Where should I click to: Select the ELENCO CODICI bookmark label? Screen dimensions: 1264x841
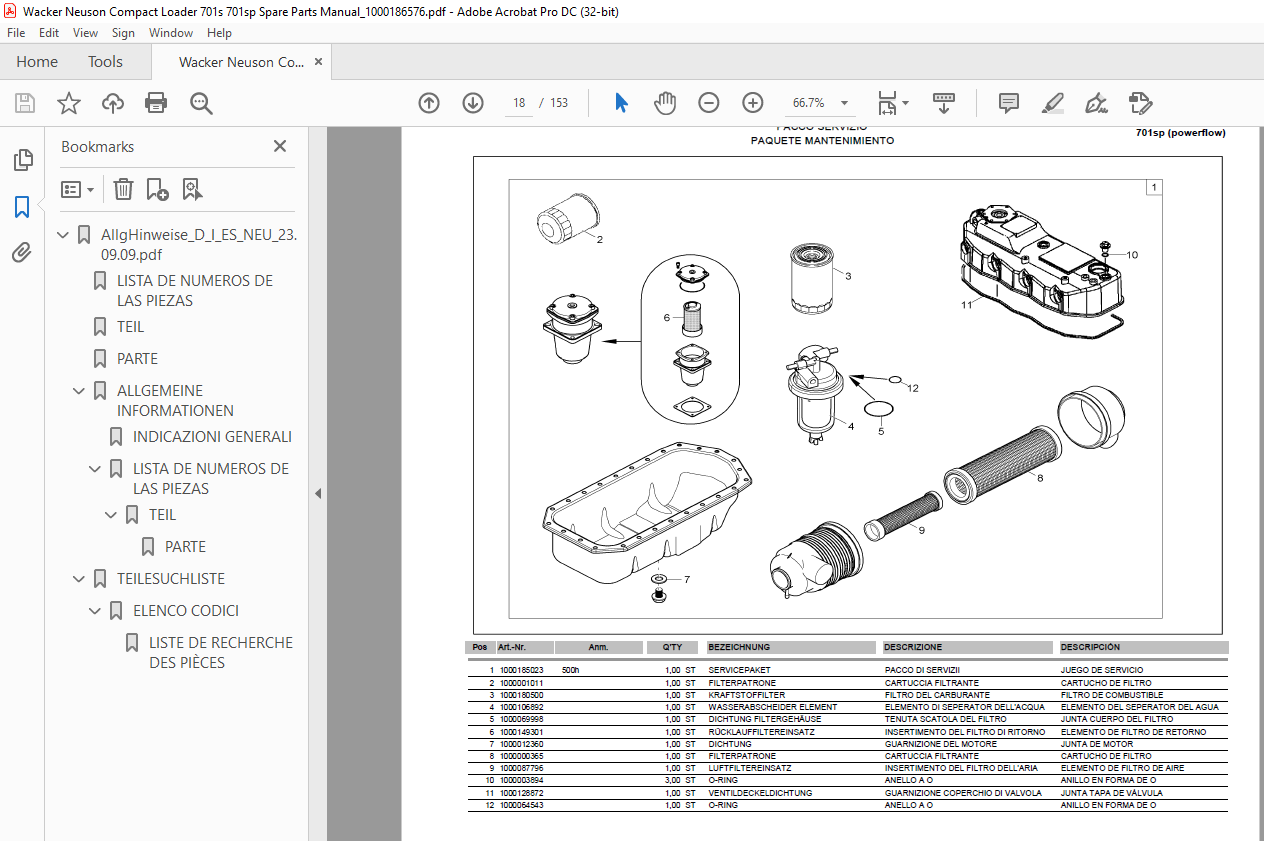click(186, 611)
